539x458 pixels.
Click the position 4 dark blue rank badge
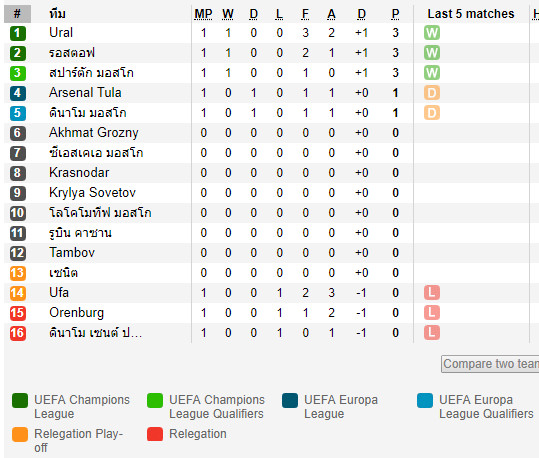(18, 93)
